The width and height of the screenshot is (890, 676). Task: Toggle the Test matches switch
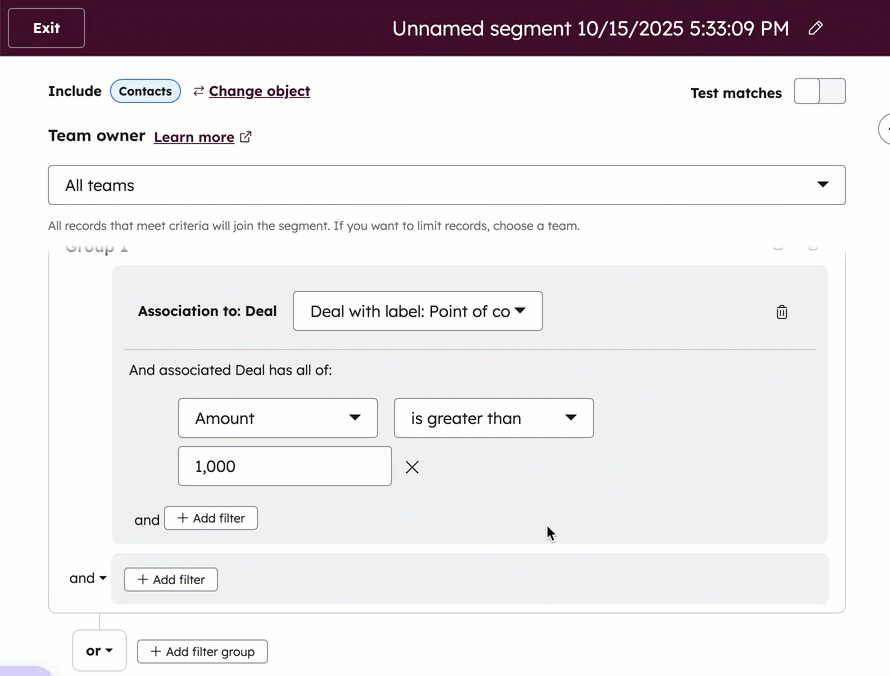click(x=819, y=92)
